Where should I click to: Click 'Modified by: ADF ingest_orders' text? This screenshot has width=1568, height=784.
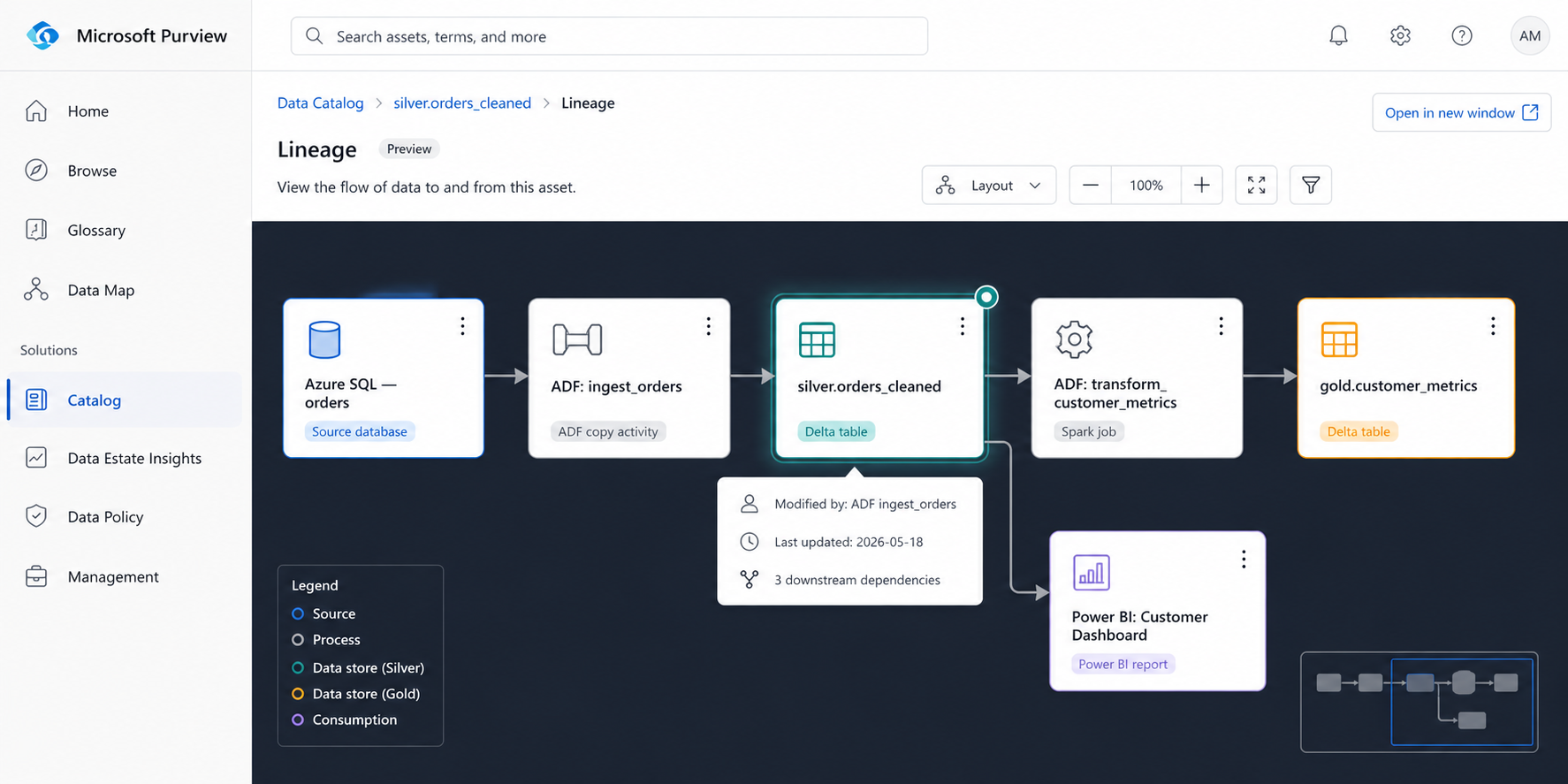pos(865,504)
